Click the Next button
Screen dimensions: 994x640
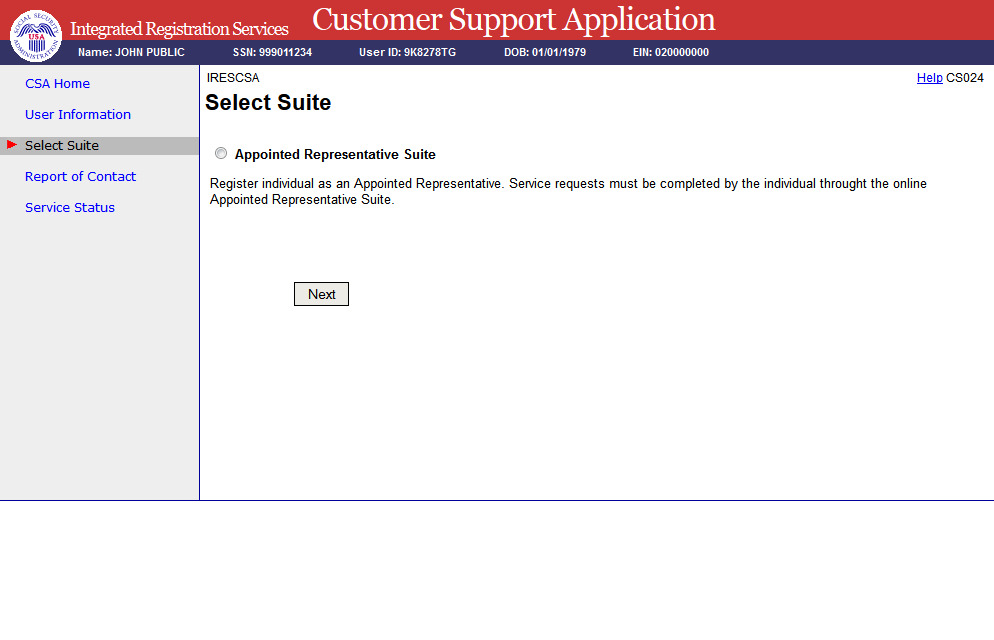pos(321,294)
